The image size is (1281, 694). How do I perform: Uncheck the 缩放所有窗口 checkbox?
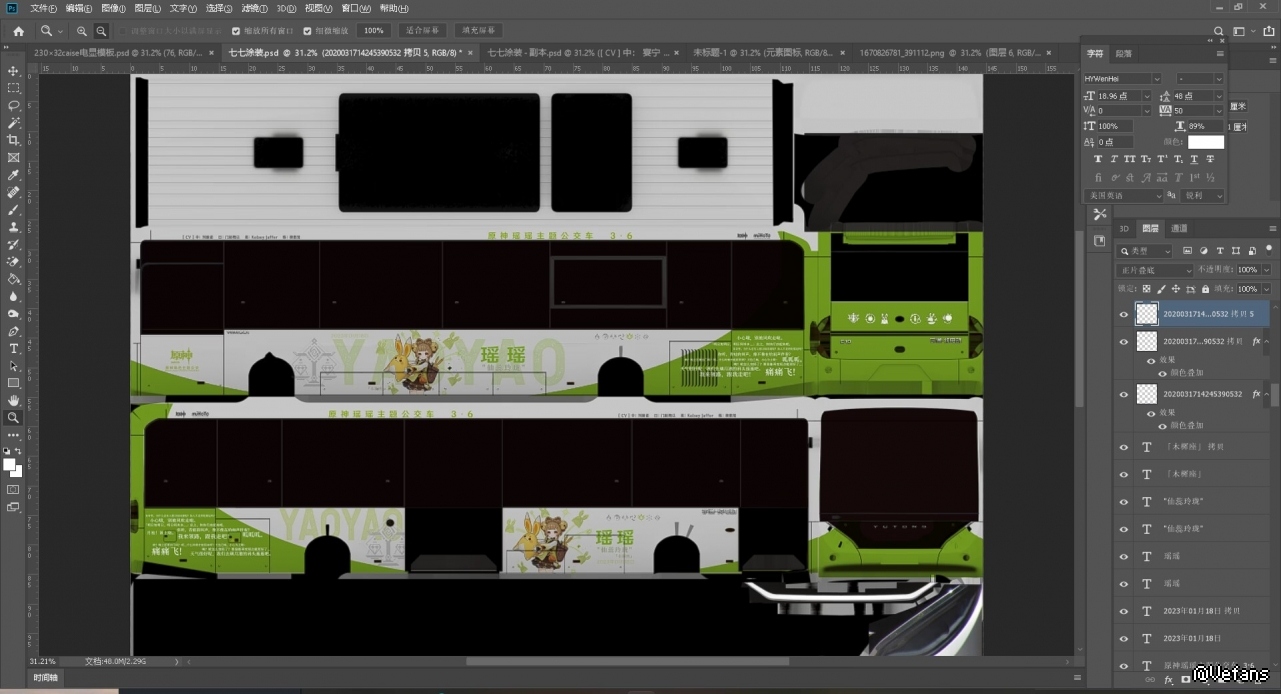coord(236,31)
